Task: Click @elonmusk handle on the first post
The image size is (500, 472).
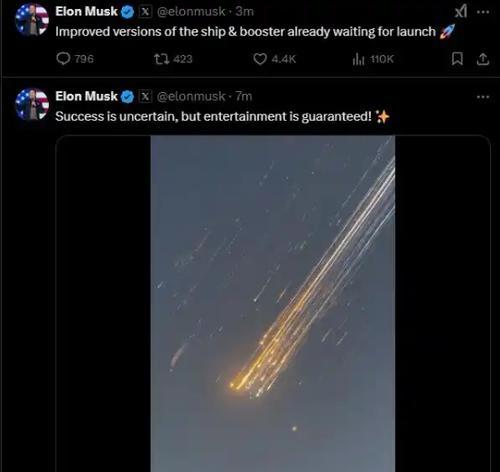Action: coord(191,12)
